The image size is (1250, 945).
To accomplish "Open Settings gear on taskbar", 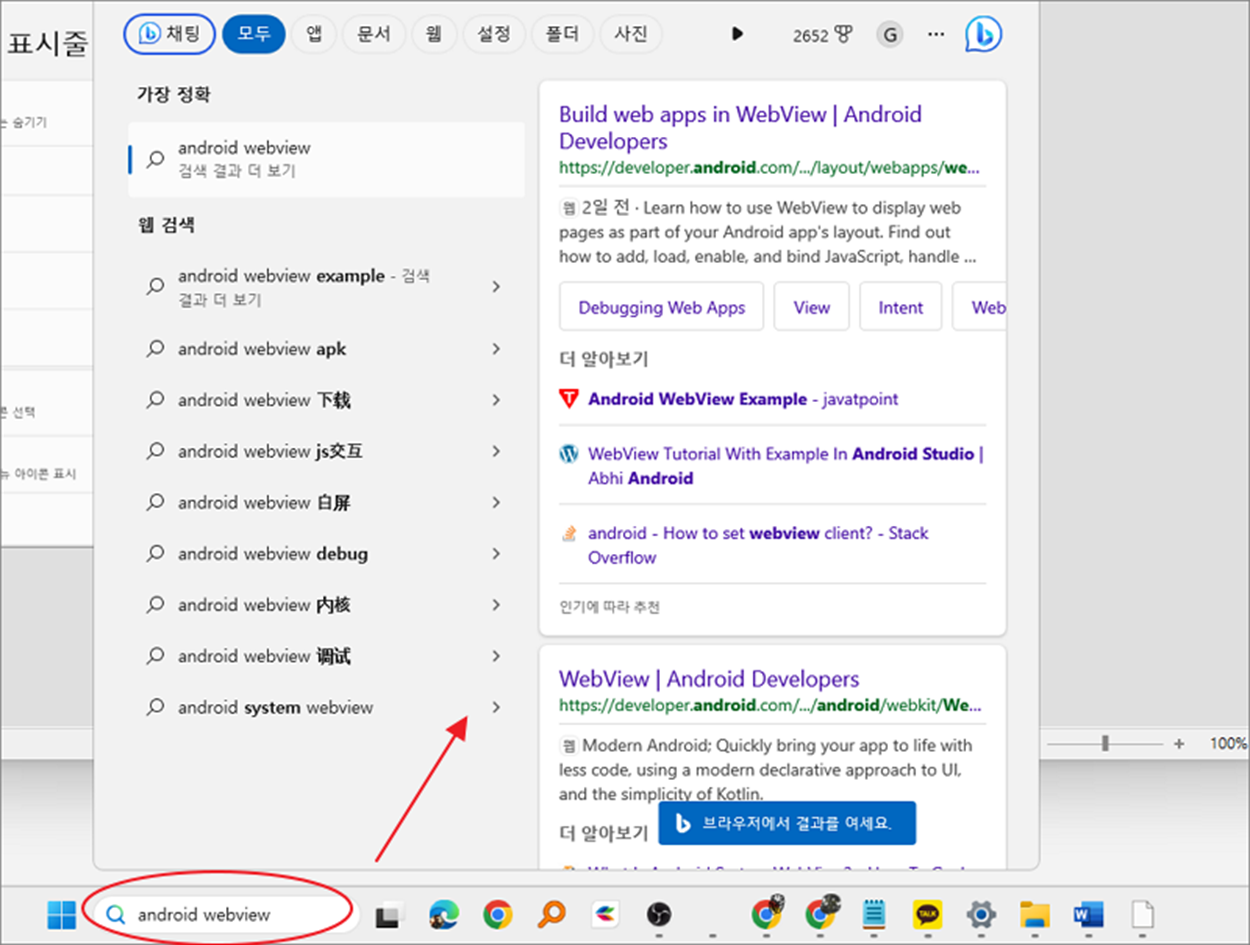I will [981, 914].
